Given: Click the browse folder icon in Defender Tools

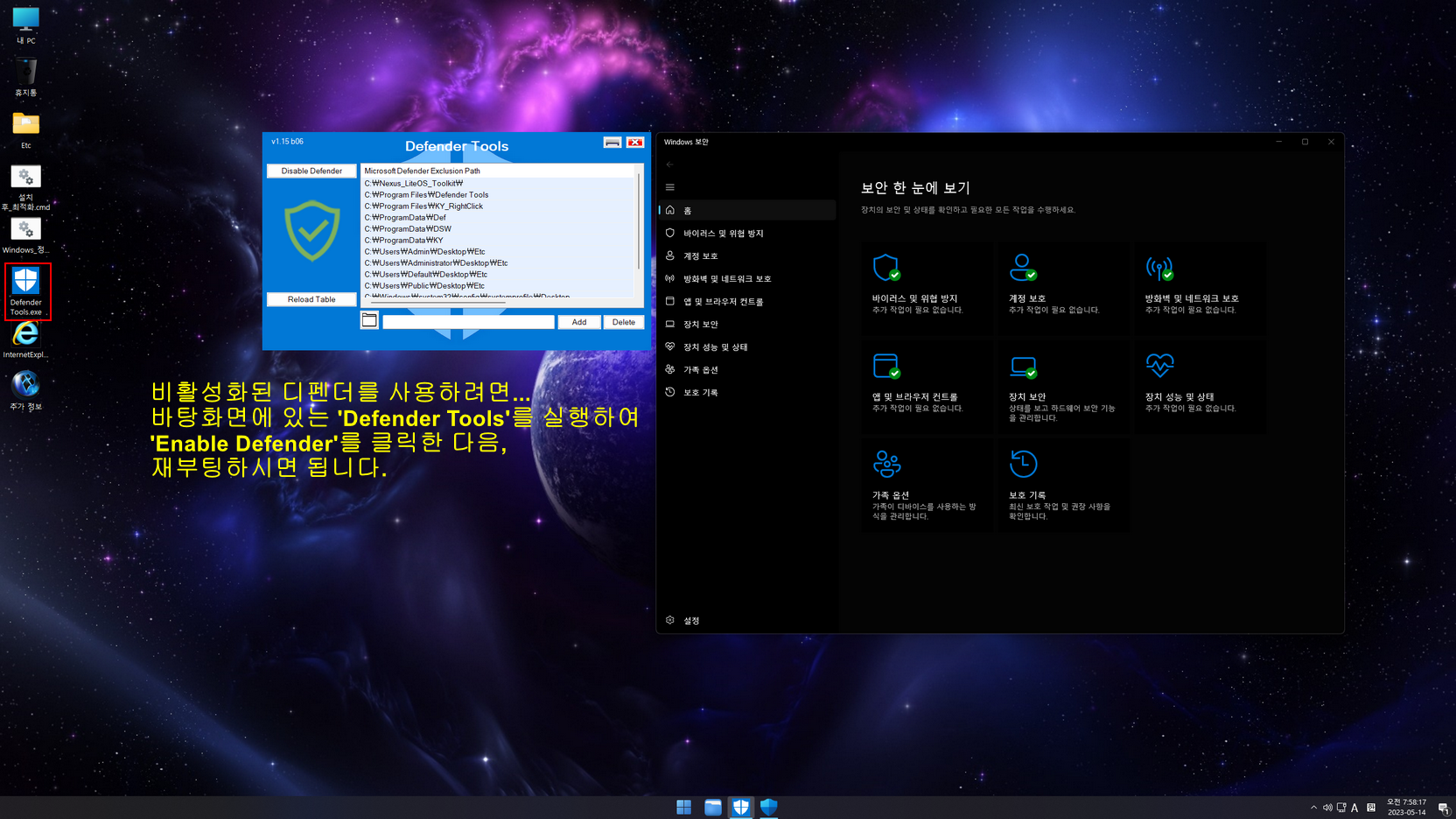Looking at the screenshot, I should (369, 321).
